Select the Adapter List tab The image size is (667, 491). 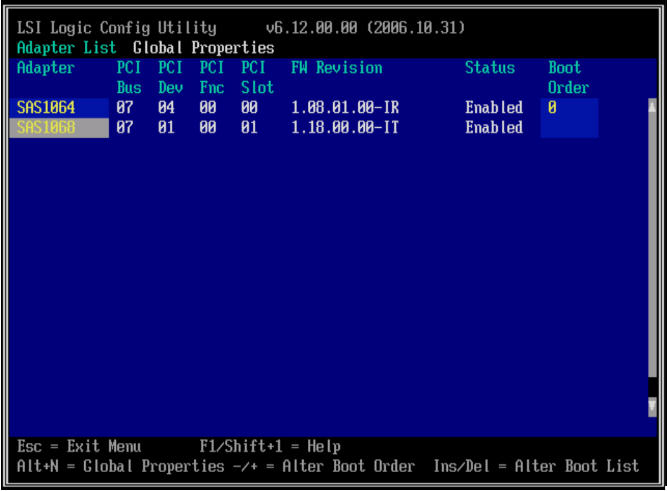[x=66, y=48]
